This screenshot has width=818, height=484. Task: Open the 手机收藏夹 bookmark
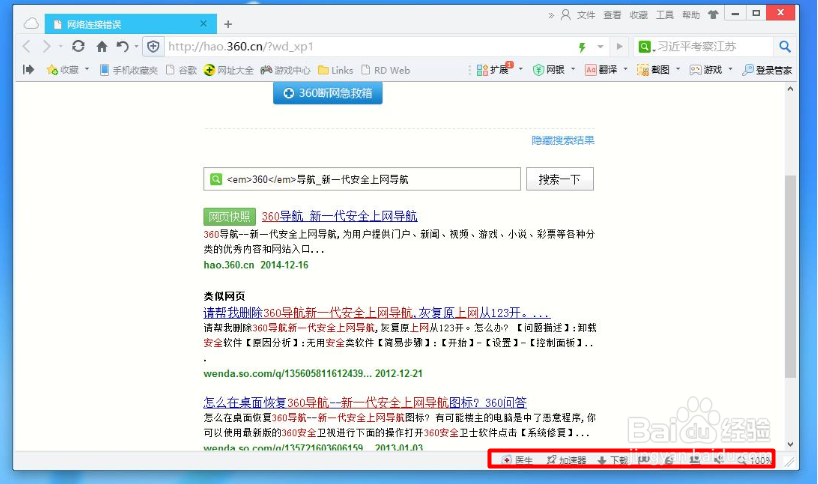point(129,70)
